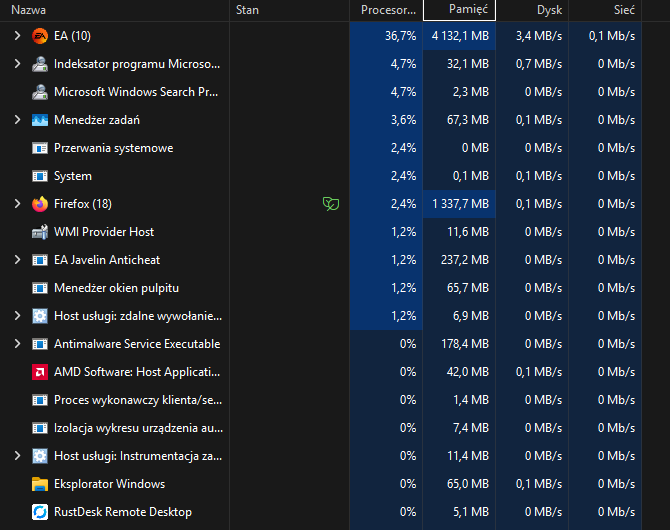This screenshot has height=530, width=670.
Task: Click the Indeksator programu Microsoft icon
Action: point(40,64)
